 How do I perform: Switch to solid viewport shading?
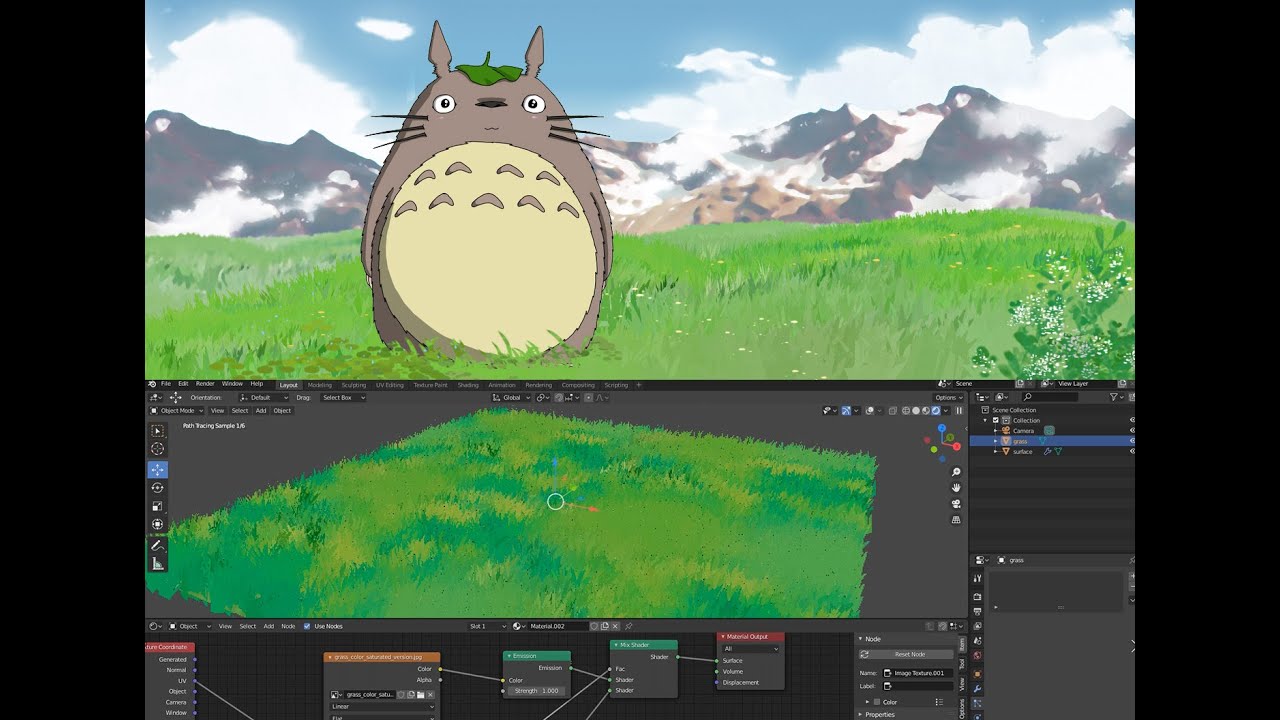(x=916, y=411)
